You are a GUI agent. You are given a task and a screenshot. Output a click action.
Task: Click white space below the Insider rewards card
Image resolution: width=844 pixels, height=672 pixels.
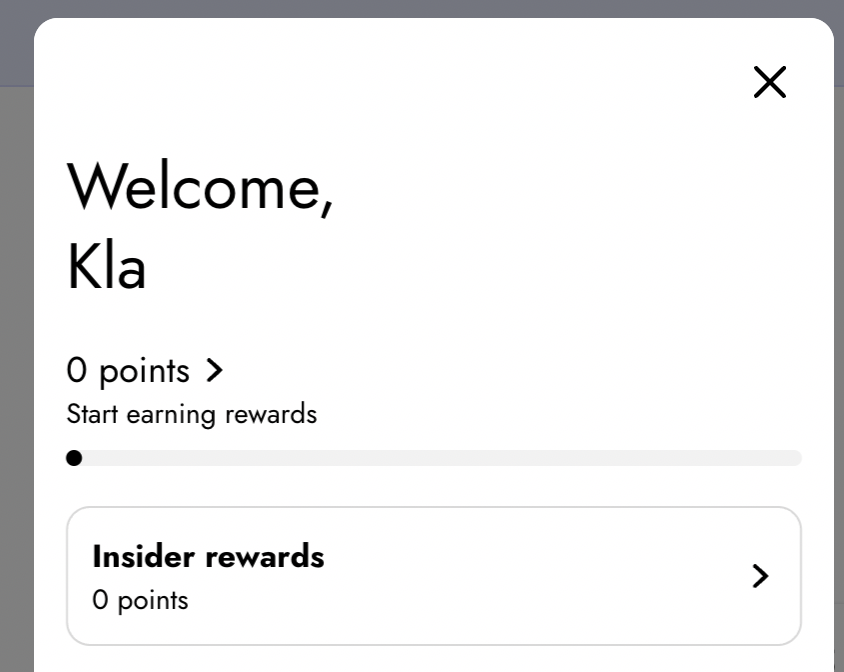(x=434, y=659)
